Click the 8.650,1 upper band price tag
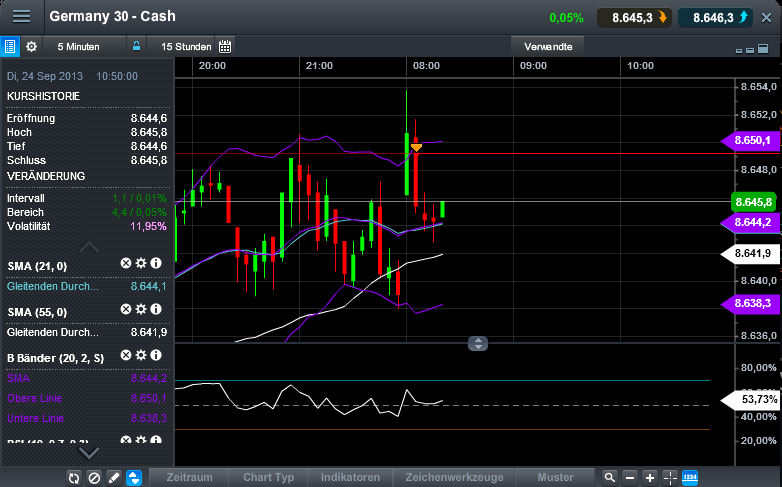Viewport: 782px width, 487px height. [x=751, y=140]
